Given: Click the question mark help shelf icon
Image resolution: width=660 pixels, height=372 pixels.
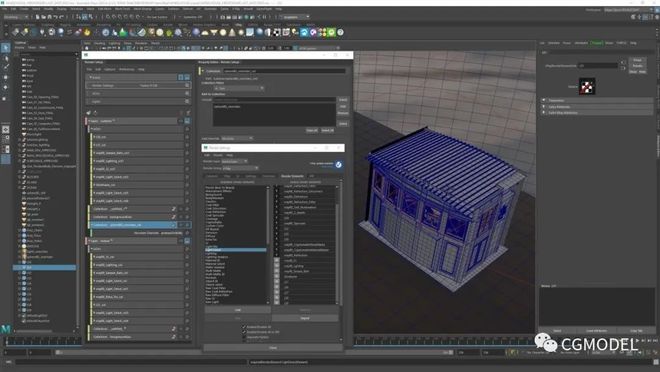Looking at the screenshot, I should point(340,32).
